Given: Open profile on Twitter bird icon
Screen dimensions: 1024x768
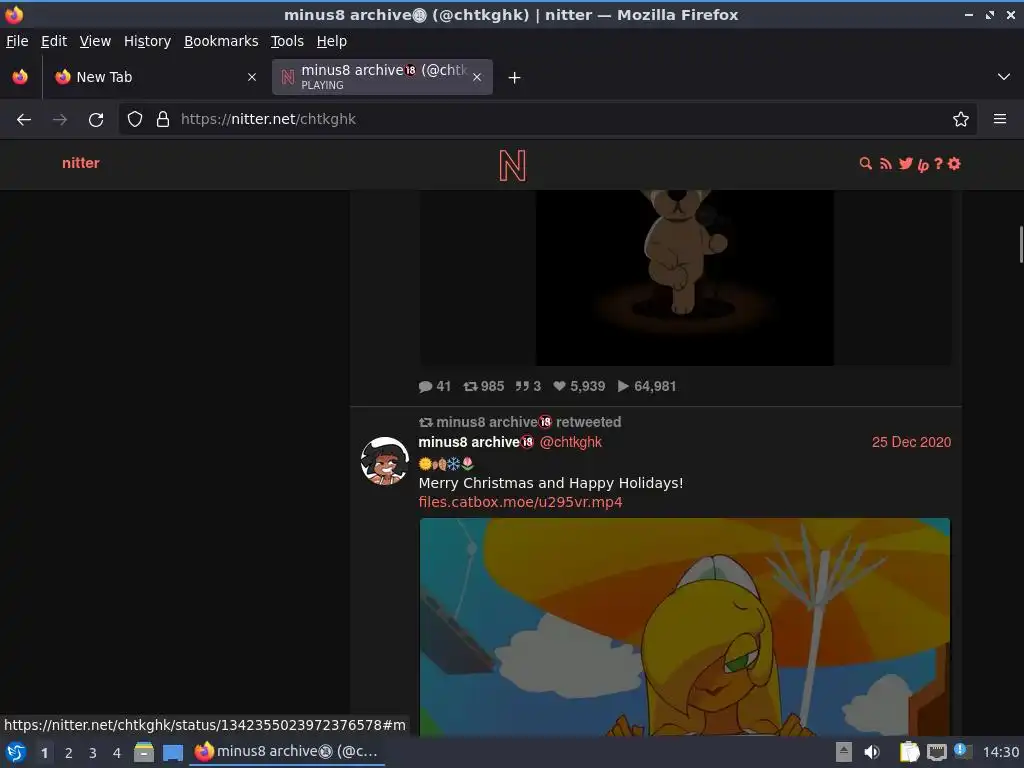Looking at the screenshot, I should 905,163.
